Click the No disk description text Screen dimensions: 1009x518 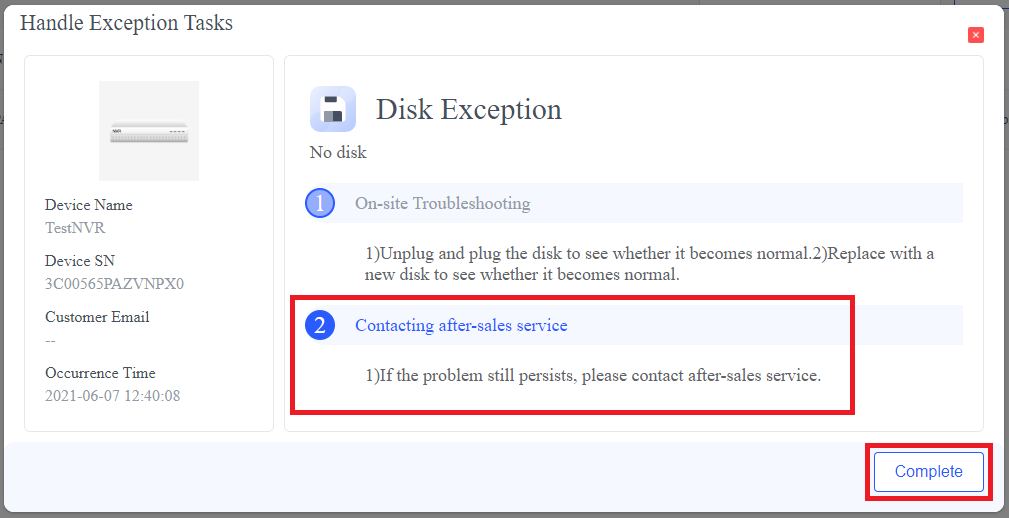(338, 153)
